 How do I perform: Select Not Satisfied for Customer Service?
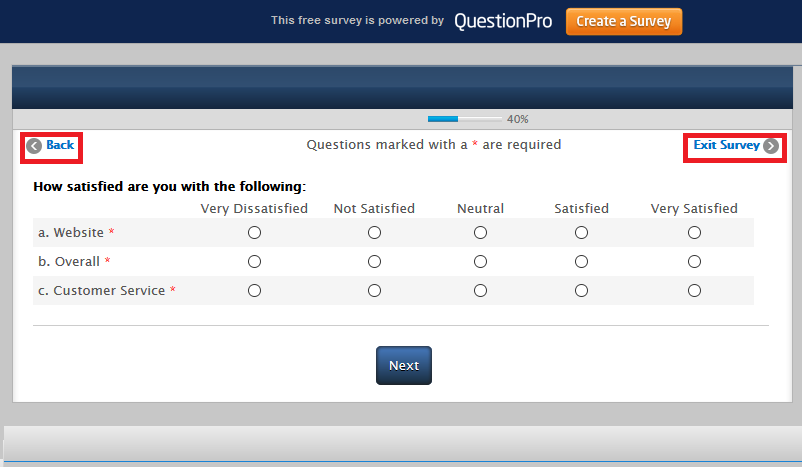374,291
